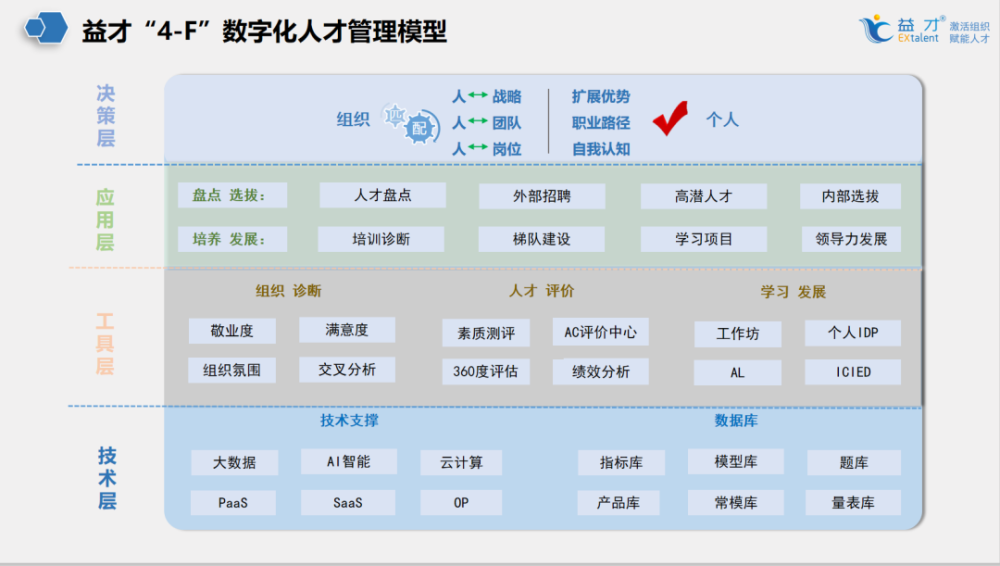The image size is (1000, 566).
Task: Click the 模型库 box
Action: pyautogui.click(x=736, y=461)
